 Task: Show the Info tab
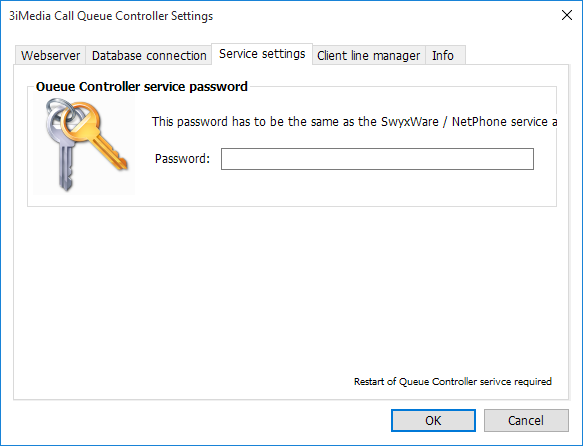tap(445, 55)
